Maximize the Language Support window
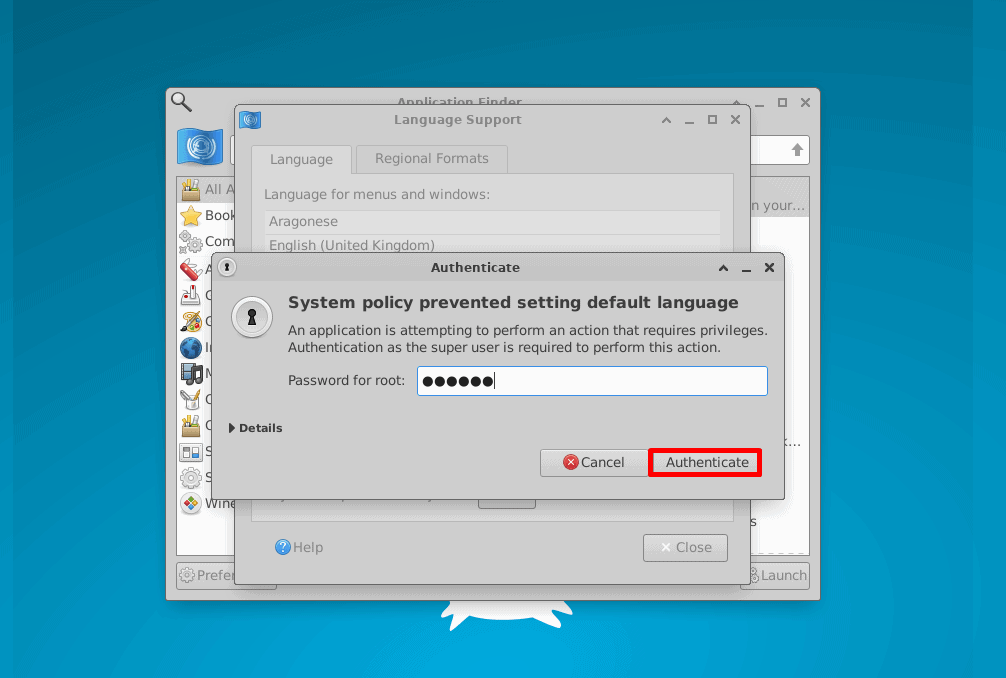 click(712, 120)
